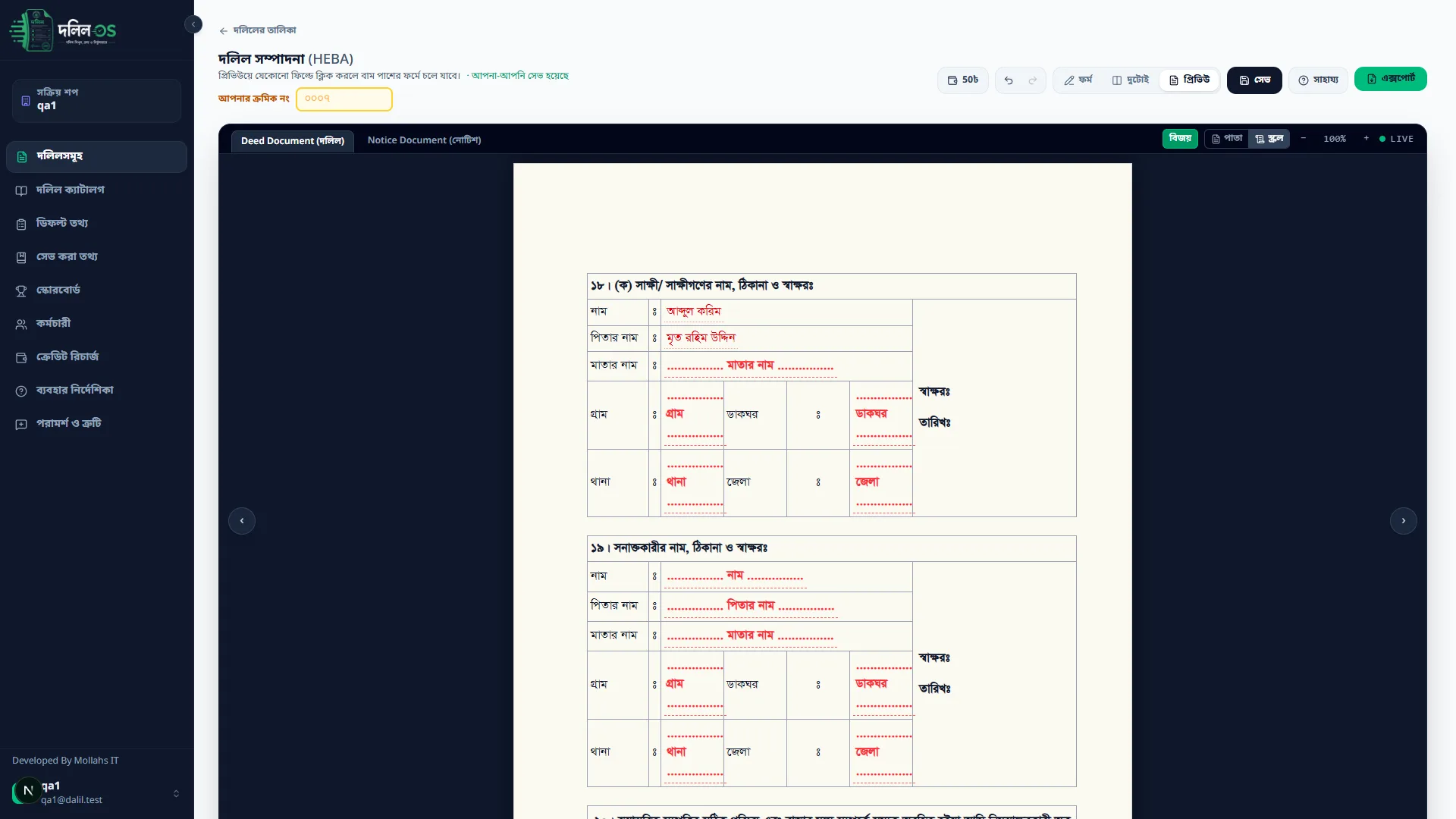
Task: Open ক্রেডিট রিচার্জ in the sidebar
Action: click(x=96, y=356)
